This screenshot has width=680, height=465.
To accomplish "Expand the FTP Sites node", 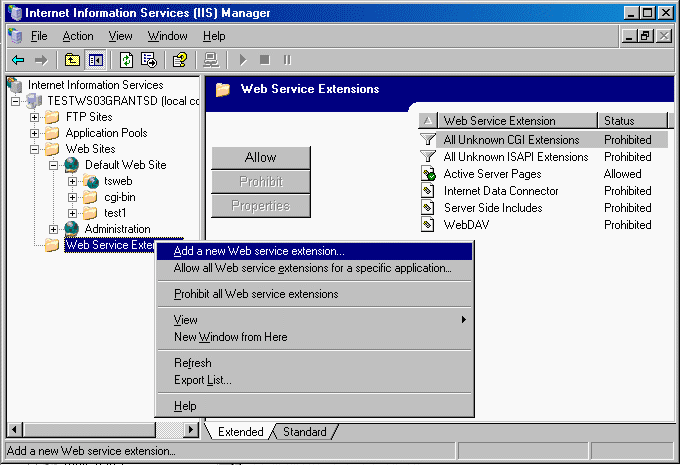I will coord(35,118).
